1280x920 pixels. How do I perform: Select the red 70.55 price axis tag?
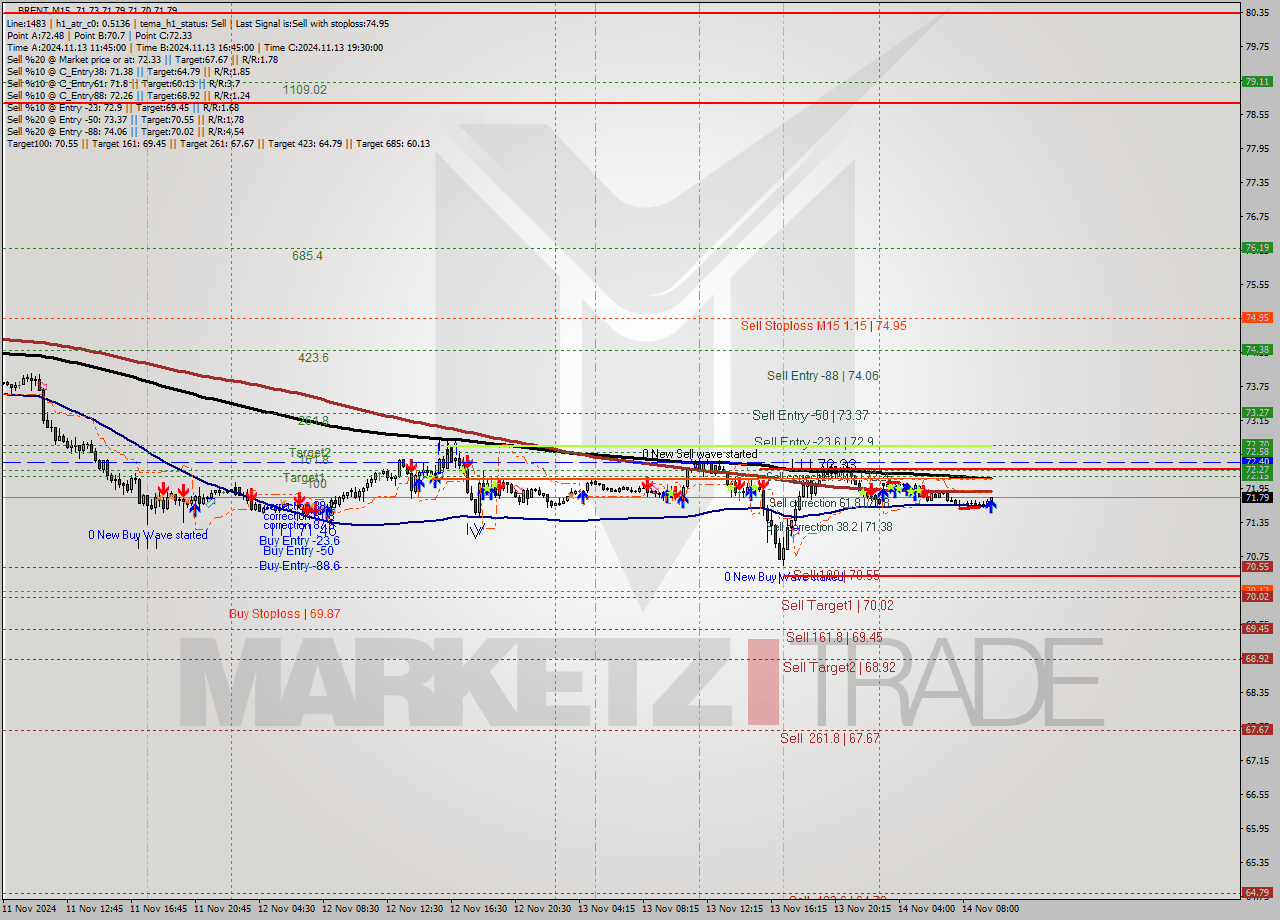pos(1256,566)
